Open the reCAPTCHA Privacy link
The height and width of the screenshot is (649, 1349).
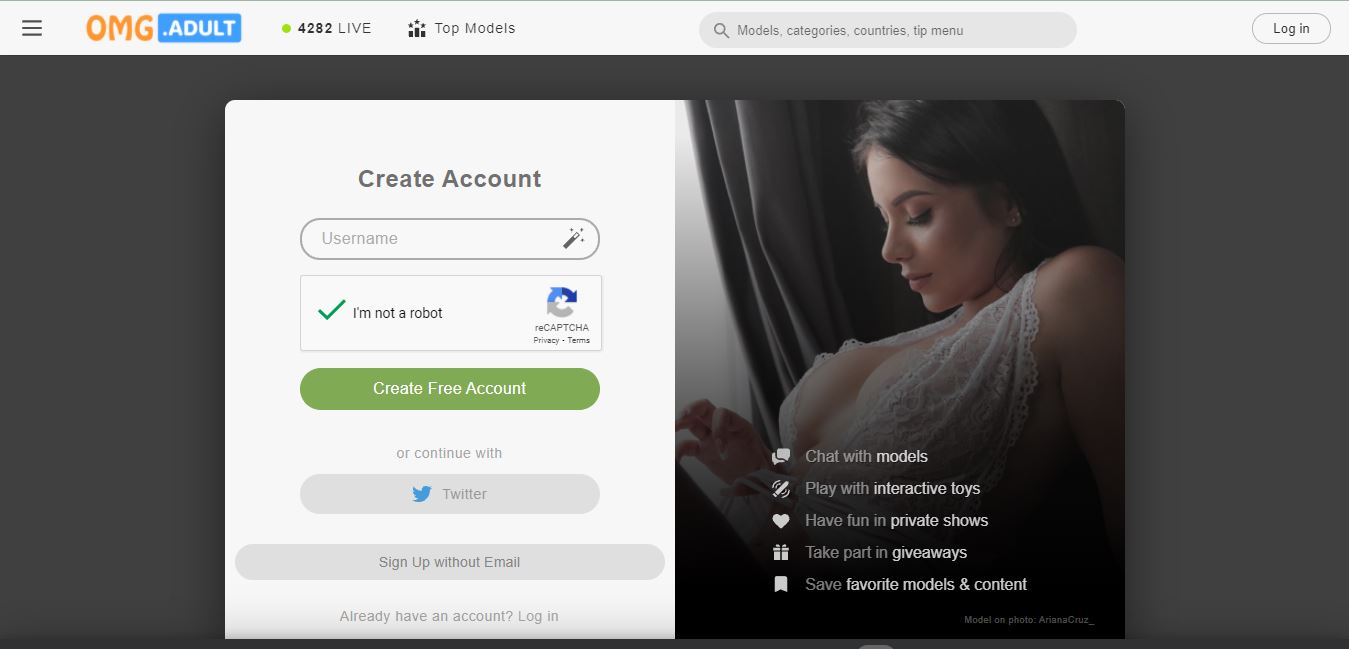[x=546, y=340]
